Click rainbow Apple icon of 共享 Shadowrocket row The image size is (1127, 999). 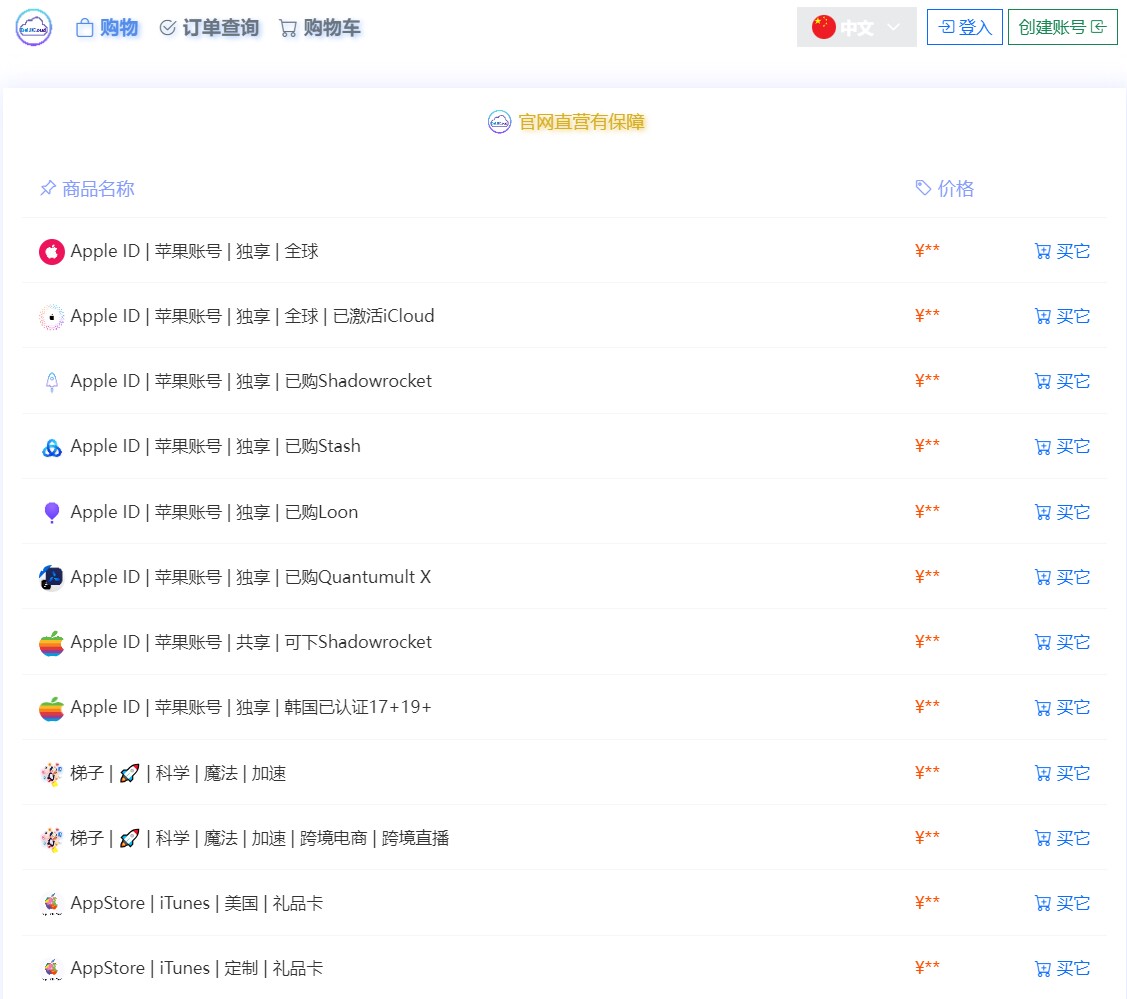[52, 643]
